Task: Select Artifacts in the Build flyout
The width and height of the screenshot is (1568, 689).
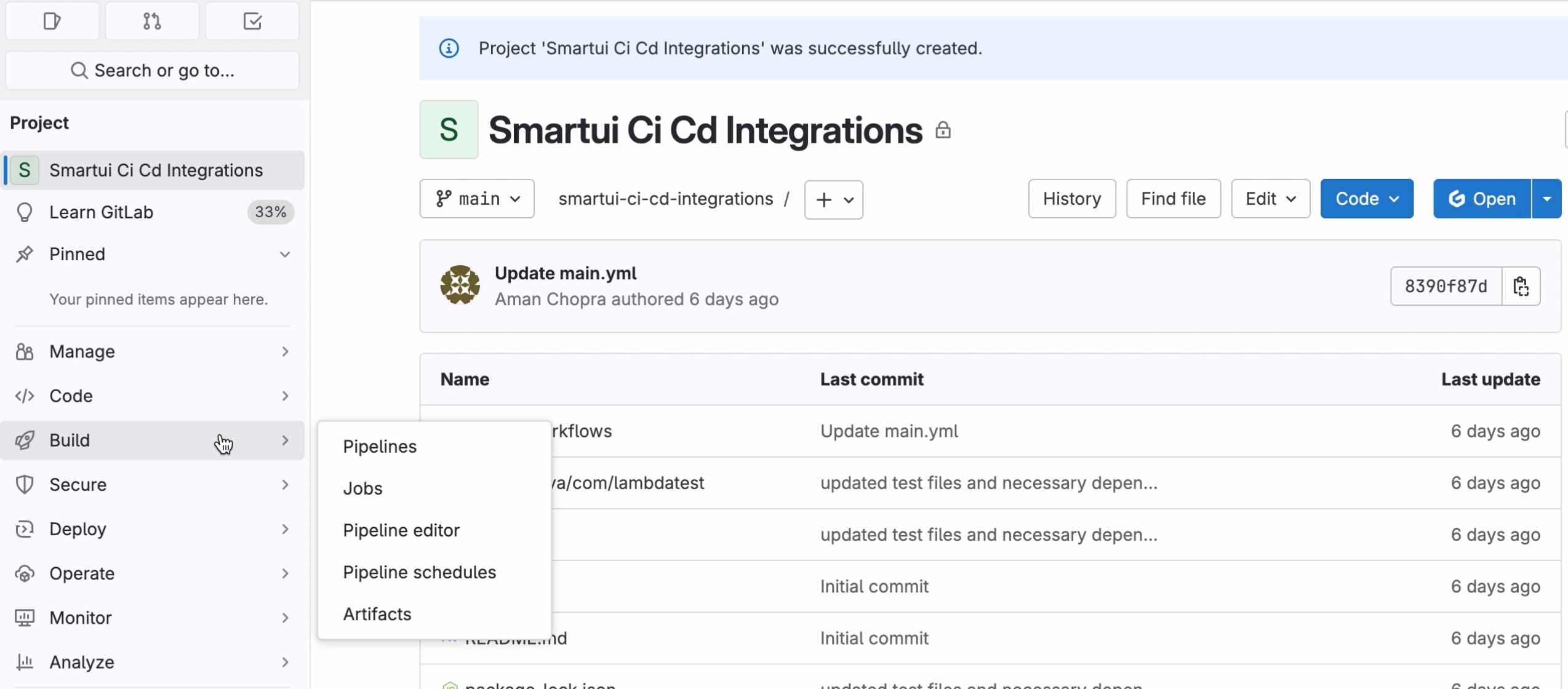Action: tap(377, 613)
